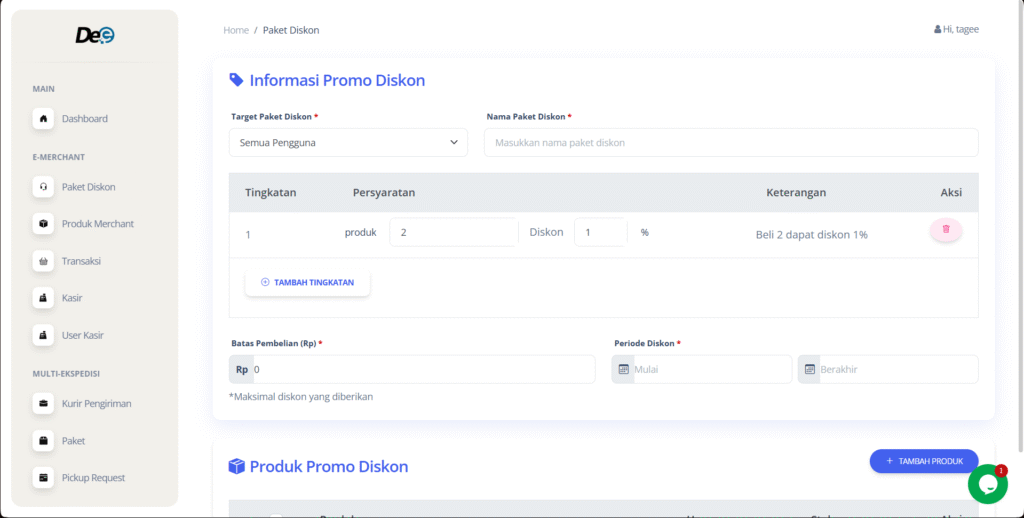Open the Berakhir end date picker
1024x518 pixels.
[897, 369]
